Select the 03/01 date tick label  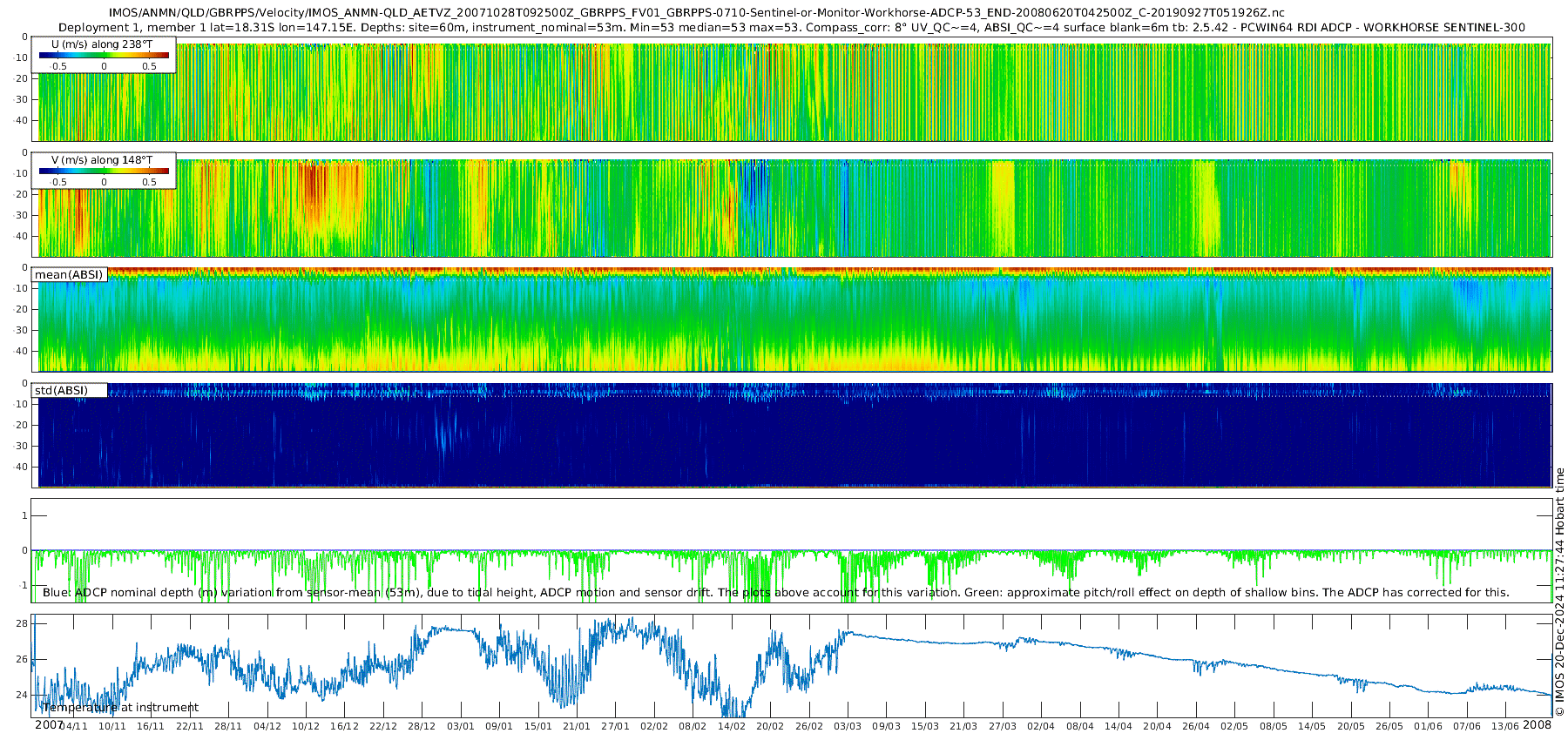pos(461,727)
